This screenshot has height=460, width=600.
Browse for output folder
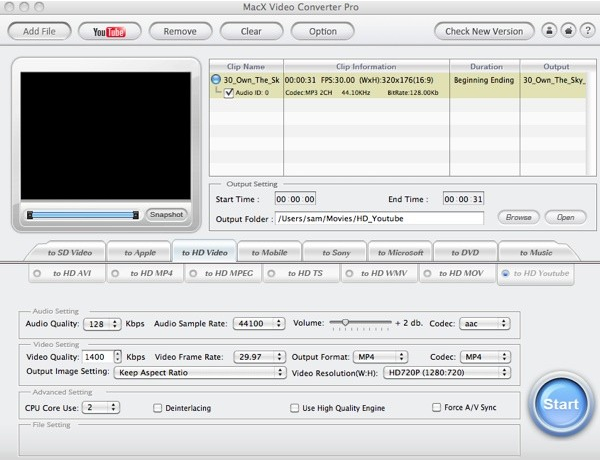(518, 217)
